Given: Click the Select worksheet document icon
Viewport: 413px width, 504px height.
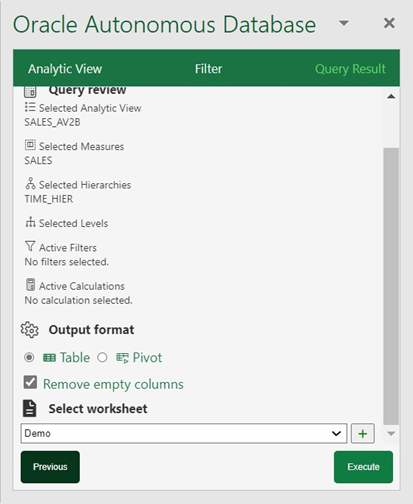Looking at the screenshot, I should coord(30,409).
